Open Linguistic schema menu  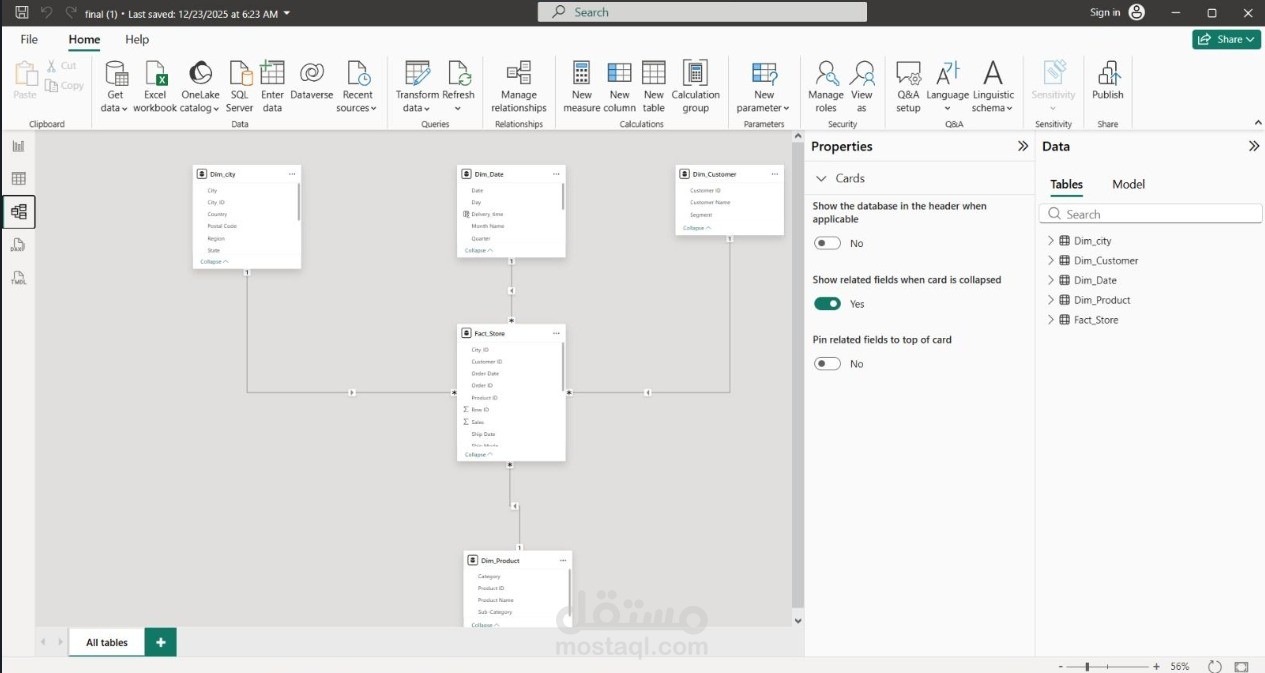click(993, 87)
